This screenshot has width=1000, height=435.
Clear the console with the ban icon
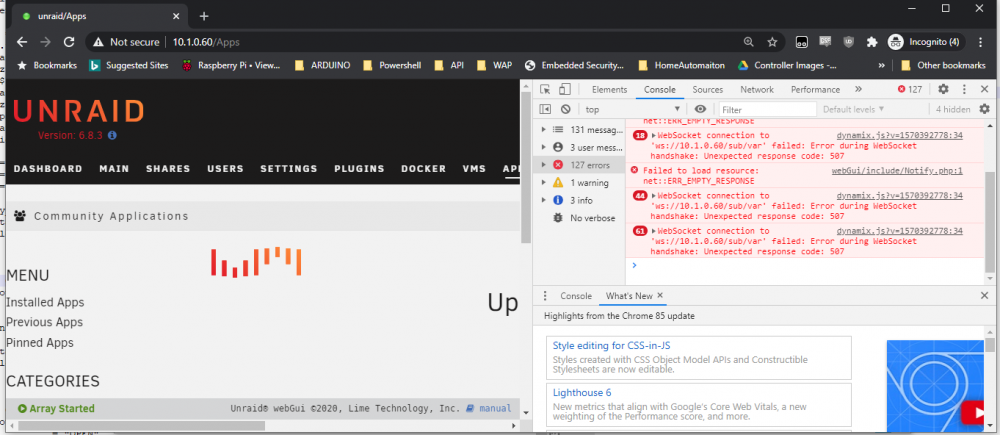[565, 109]
